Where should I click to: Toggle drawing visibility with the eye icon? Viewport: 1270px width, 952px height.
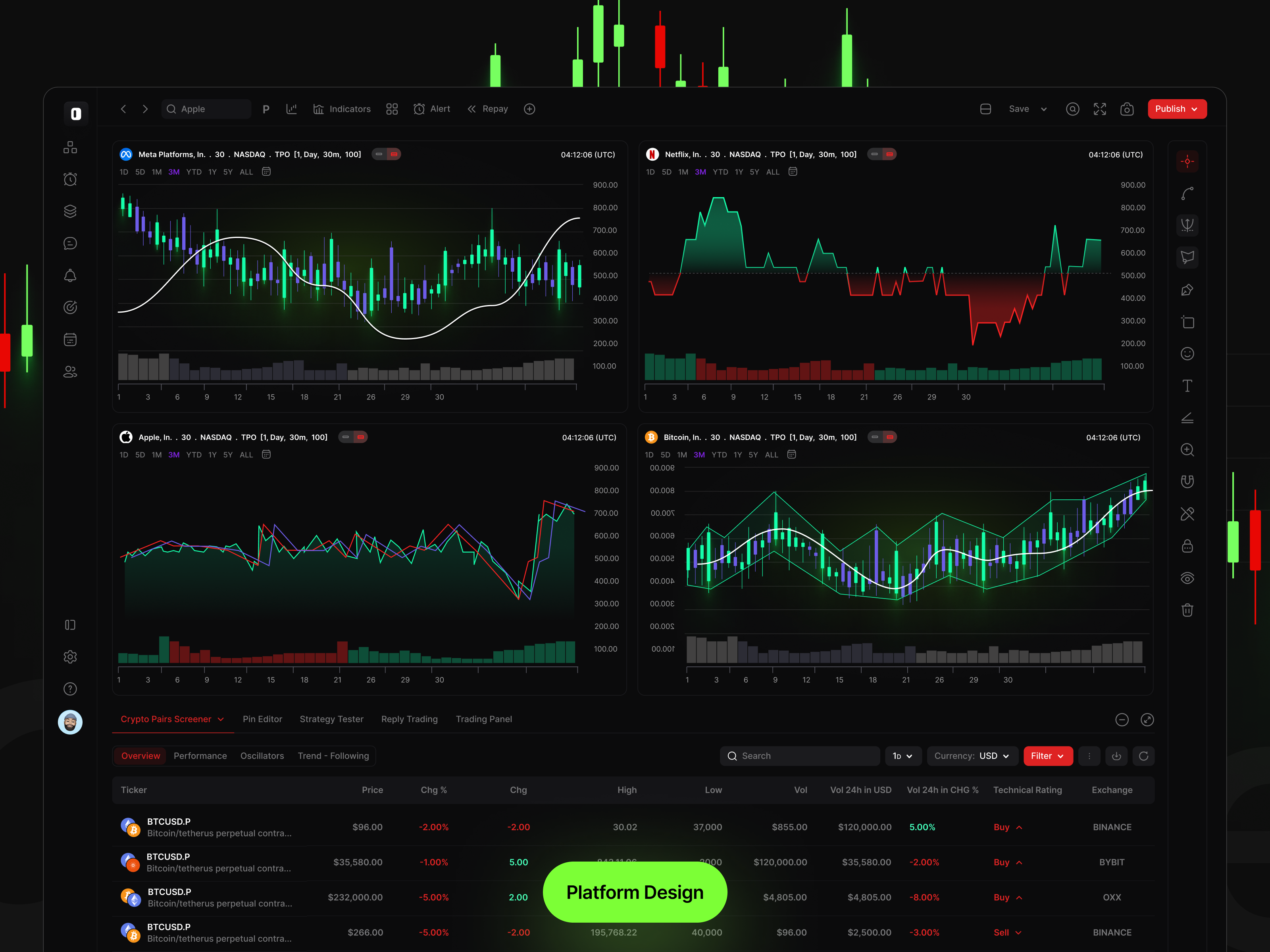pos(1187,578)
